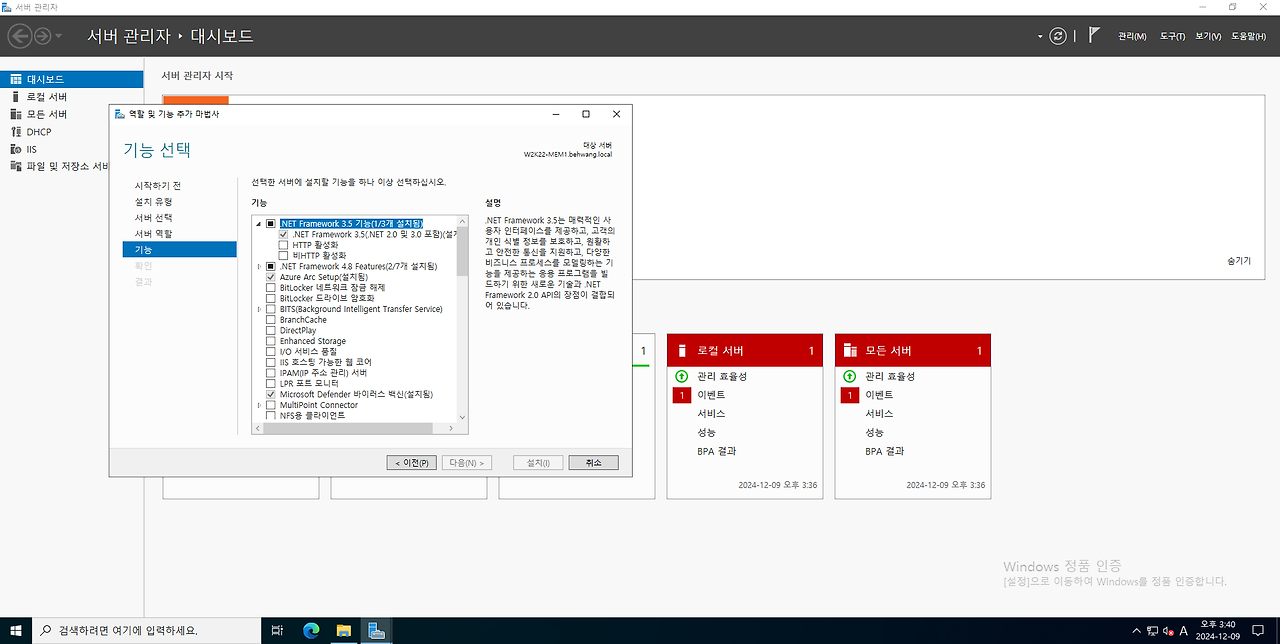Select the All Servers icon in sidebar
Screen dimensions: 1280x644
point(16,114)
